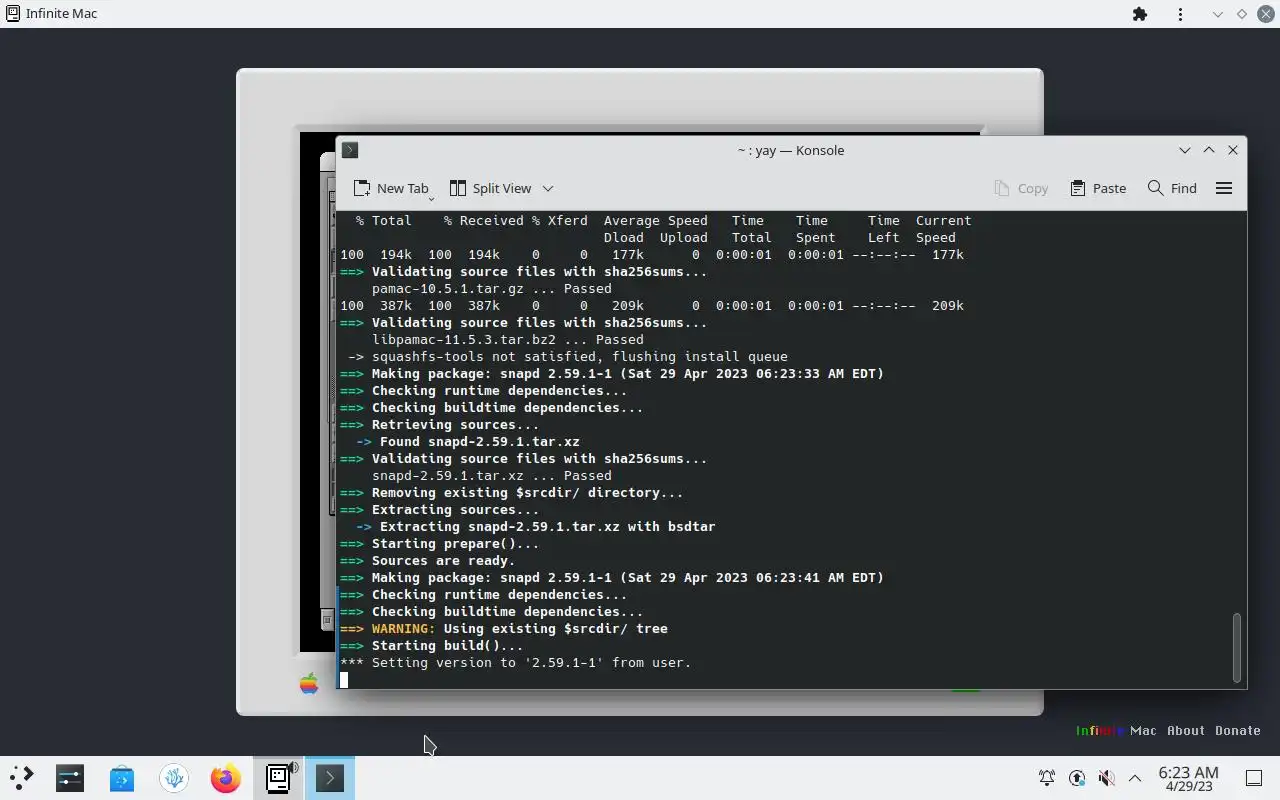Click 'squashfs-tools not satisfied' message line
Viewport: 1280px width, 800px height.
tap(567, 356)
